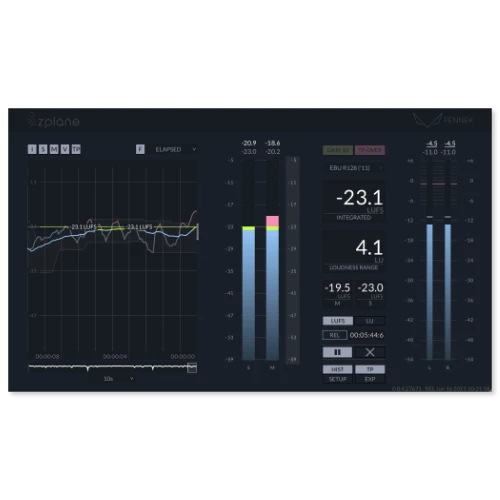Image resolution: width=500 pixels, height=500 pixels.
Task: Select the LUFS unit mode
Action: (x=338, y=321)
